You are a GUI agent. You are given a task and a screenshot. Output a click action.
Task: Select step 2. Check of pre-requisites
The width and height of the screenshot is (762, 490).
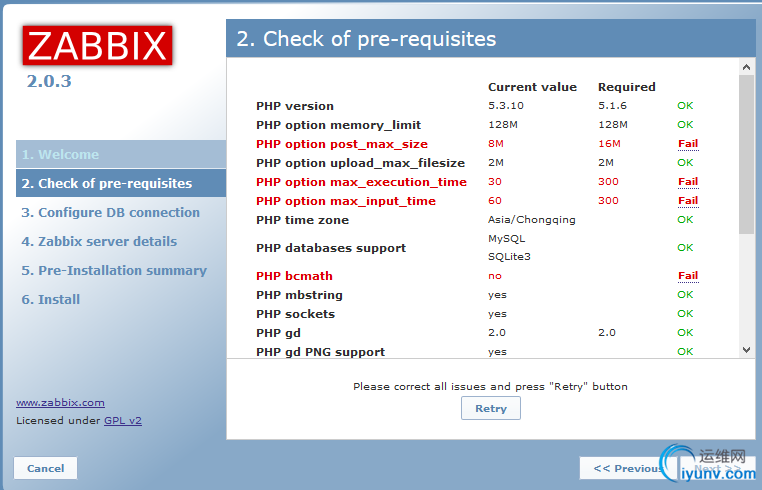click(121, 183)
